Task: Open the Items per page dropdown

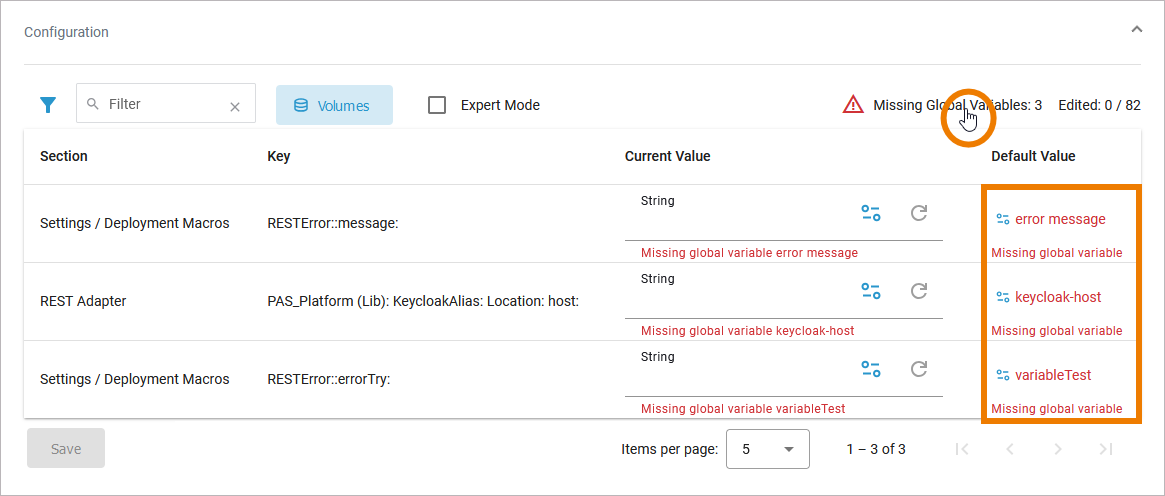Action: pyautogui.click(x=767, y=449)
